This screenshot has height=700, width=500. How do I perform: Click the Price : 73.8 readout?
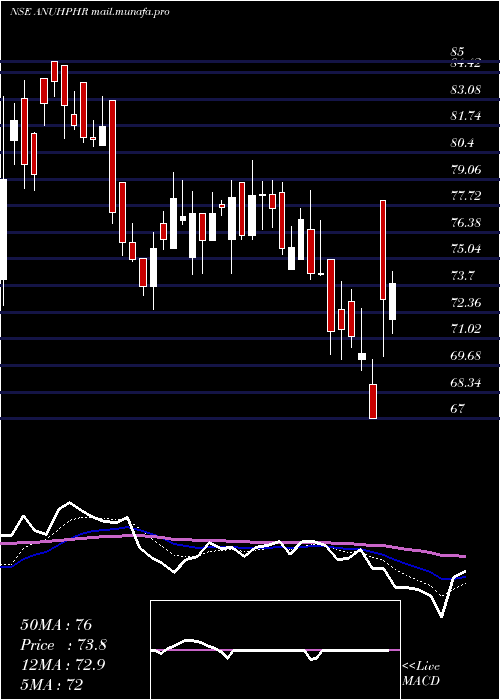coord(63,645)
